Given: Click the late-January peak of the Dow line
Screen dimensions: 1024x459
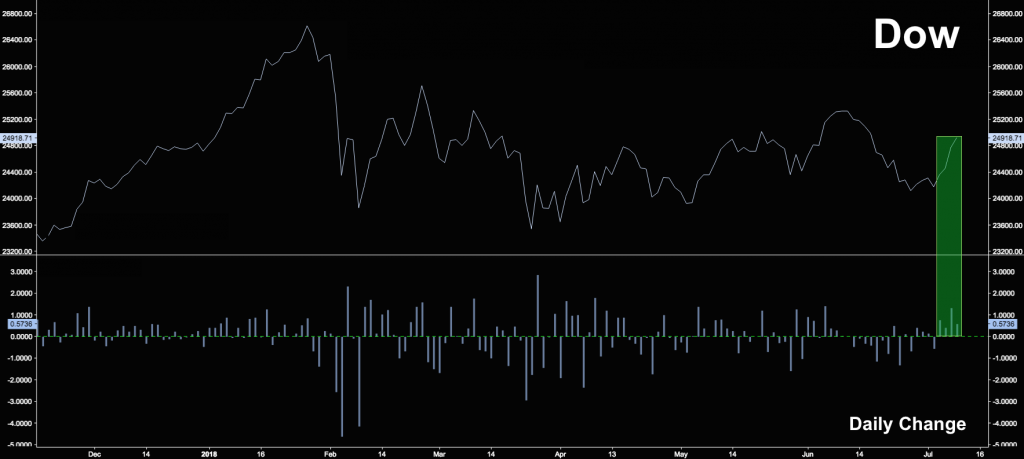Looking at the screenshot, I should pos(307,26).
